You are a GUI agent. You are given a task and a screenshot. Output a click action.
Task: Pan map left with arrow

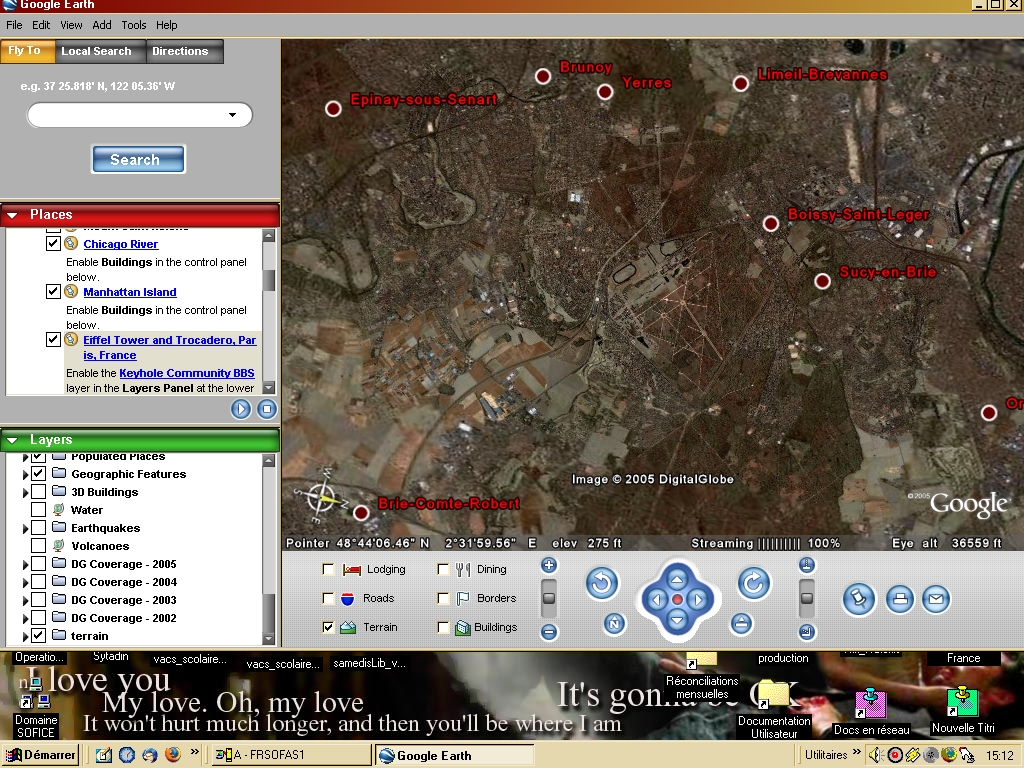pos(656,600)
